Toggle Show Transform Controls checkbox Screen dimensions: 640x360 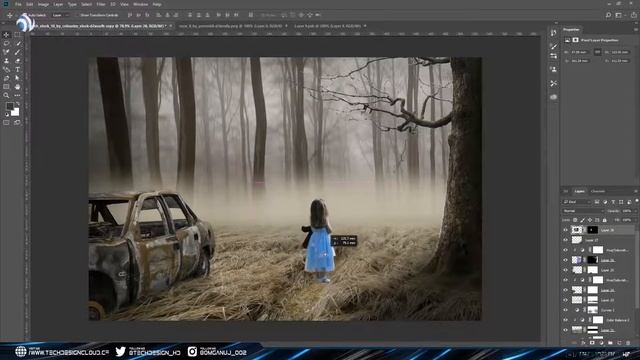[x=77, y=15]
